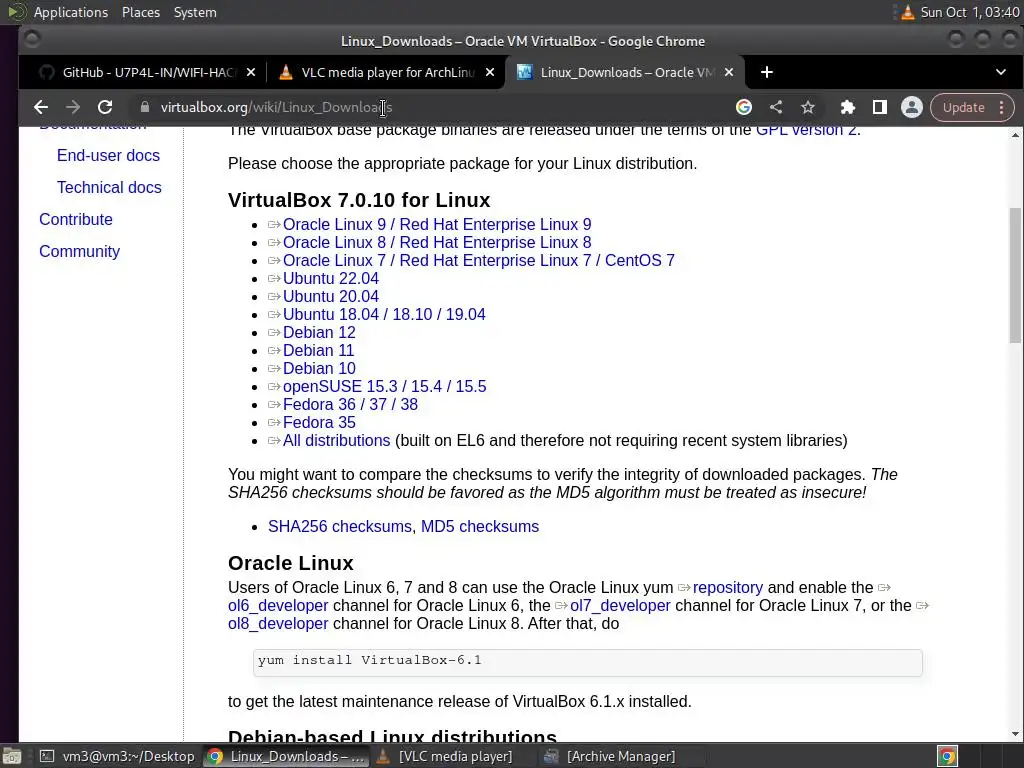The height and width of the screenshot is (768, 1024).
Task: Open the All distributions link
Action: pos(336,441)
